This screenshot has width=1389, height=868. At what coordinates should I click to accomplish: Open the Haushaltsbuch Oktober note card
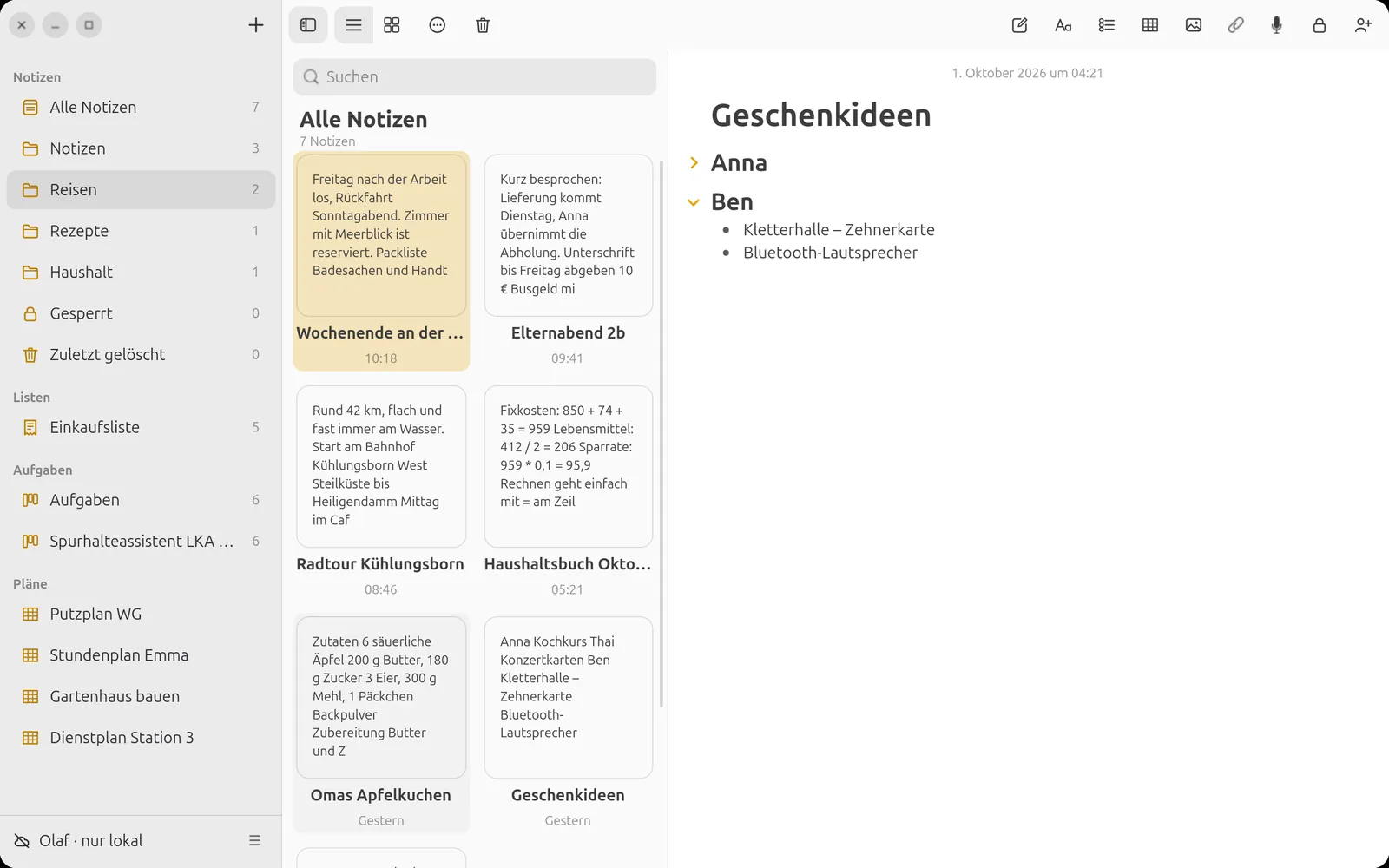tap(568, 491)
